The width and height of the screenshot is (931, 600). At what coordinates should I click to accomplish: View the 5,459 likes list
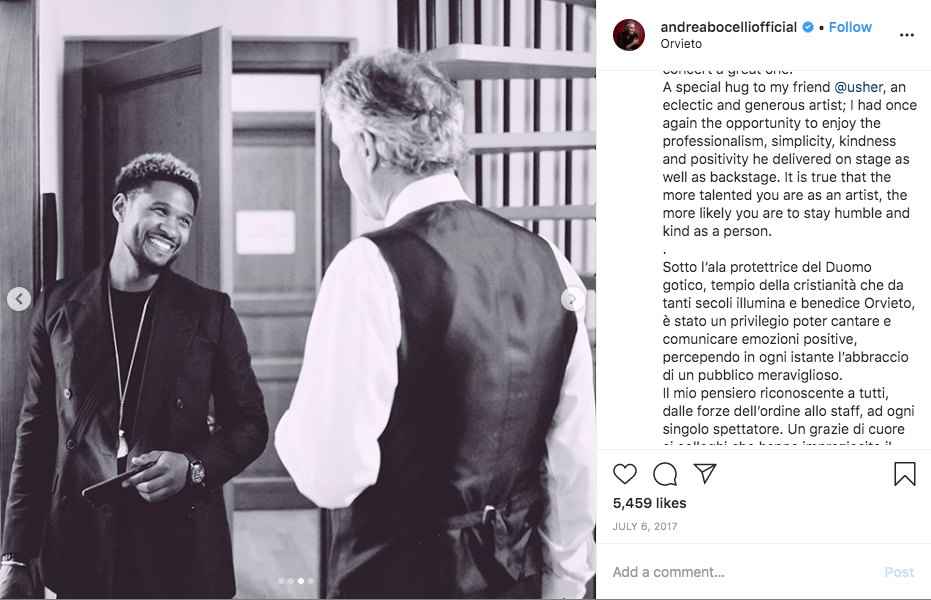(x=650, y=503)
